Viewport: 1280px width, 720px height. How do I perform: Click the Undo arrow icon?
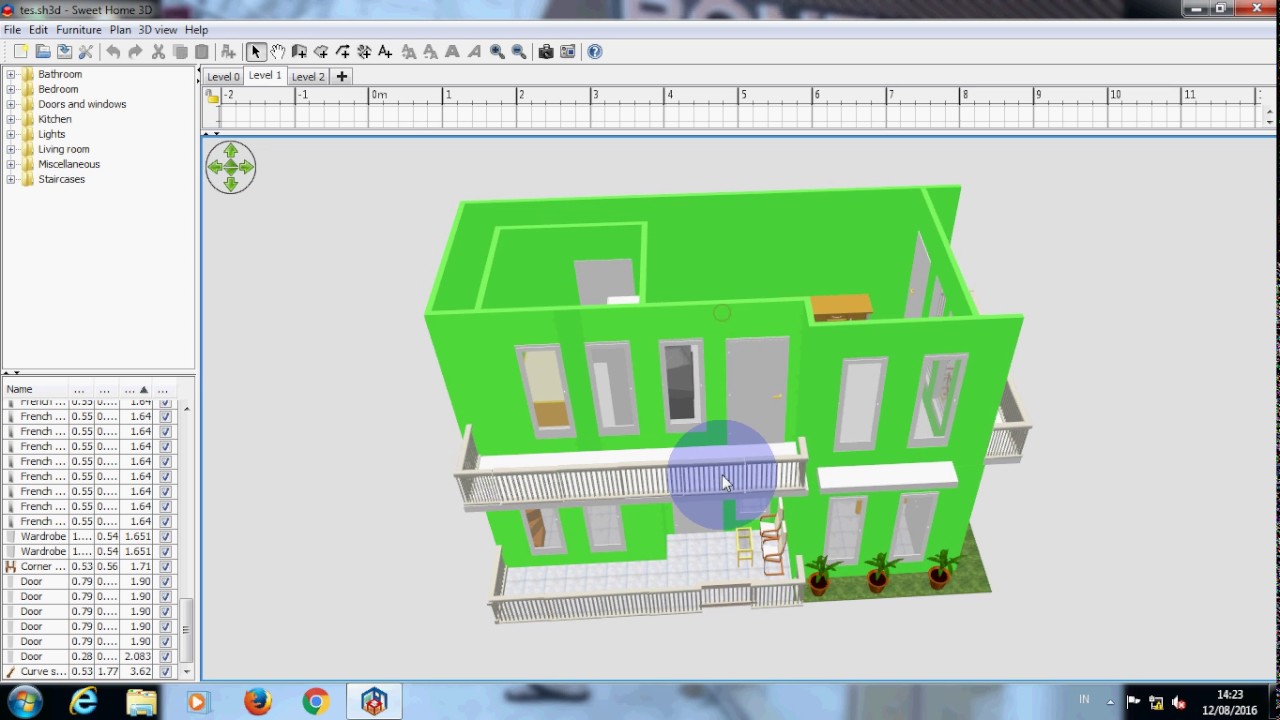click(113, 52)
